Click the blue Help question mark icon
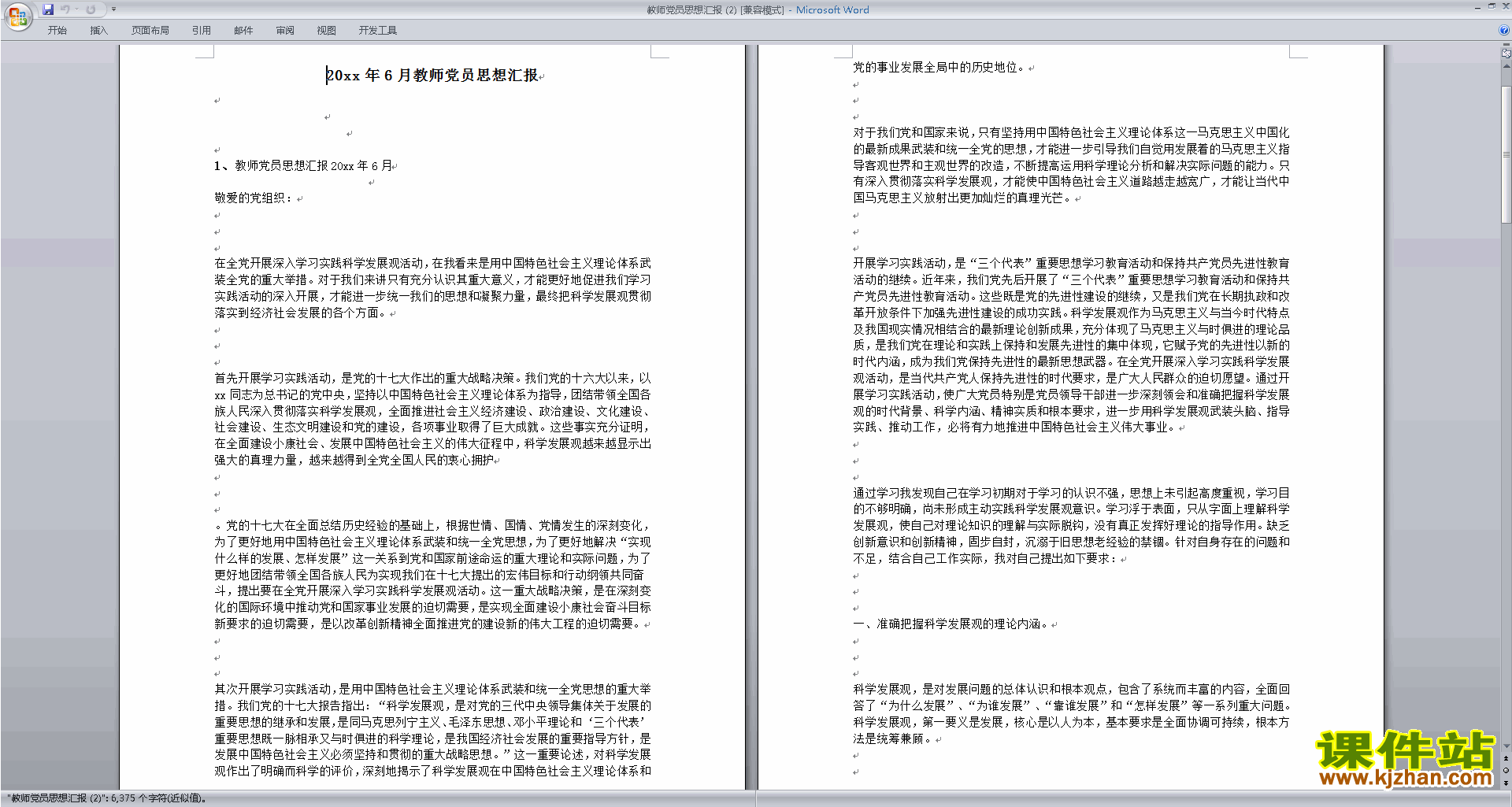The image size is (1512, 807). 1504,31
